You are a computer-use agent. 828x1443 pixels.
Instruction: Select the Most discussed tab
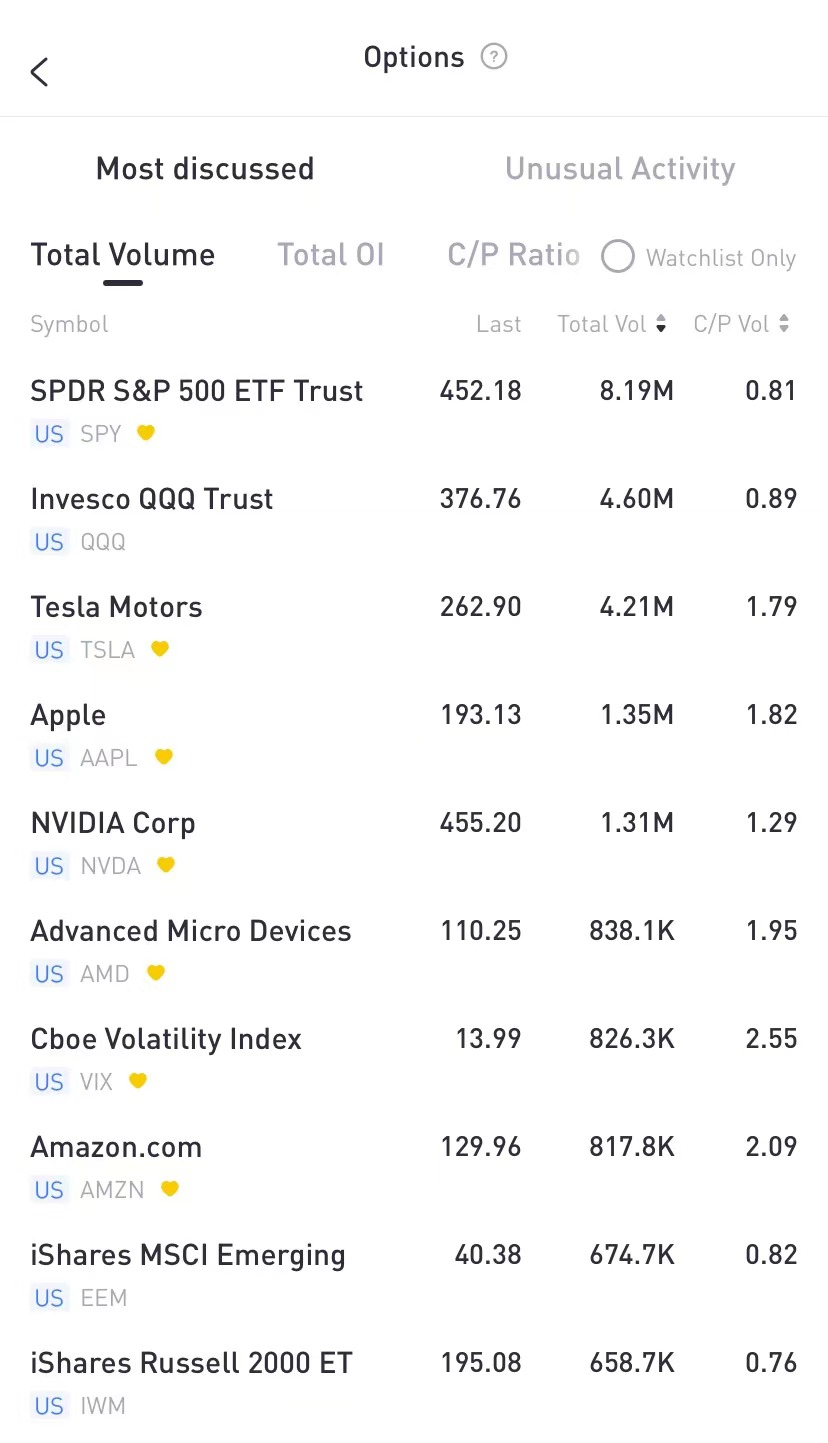click(205, 169)
